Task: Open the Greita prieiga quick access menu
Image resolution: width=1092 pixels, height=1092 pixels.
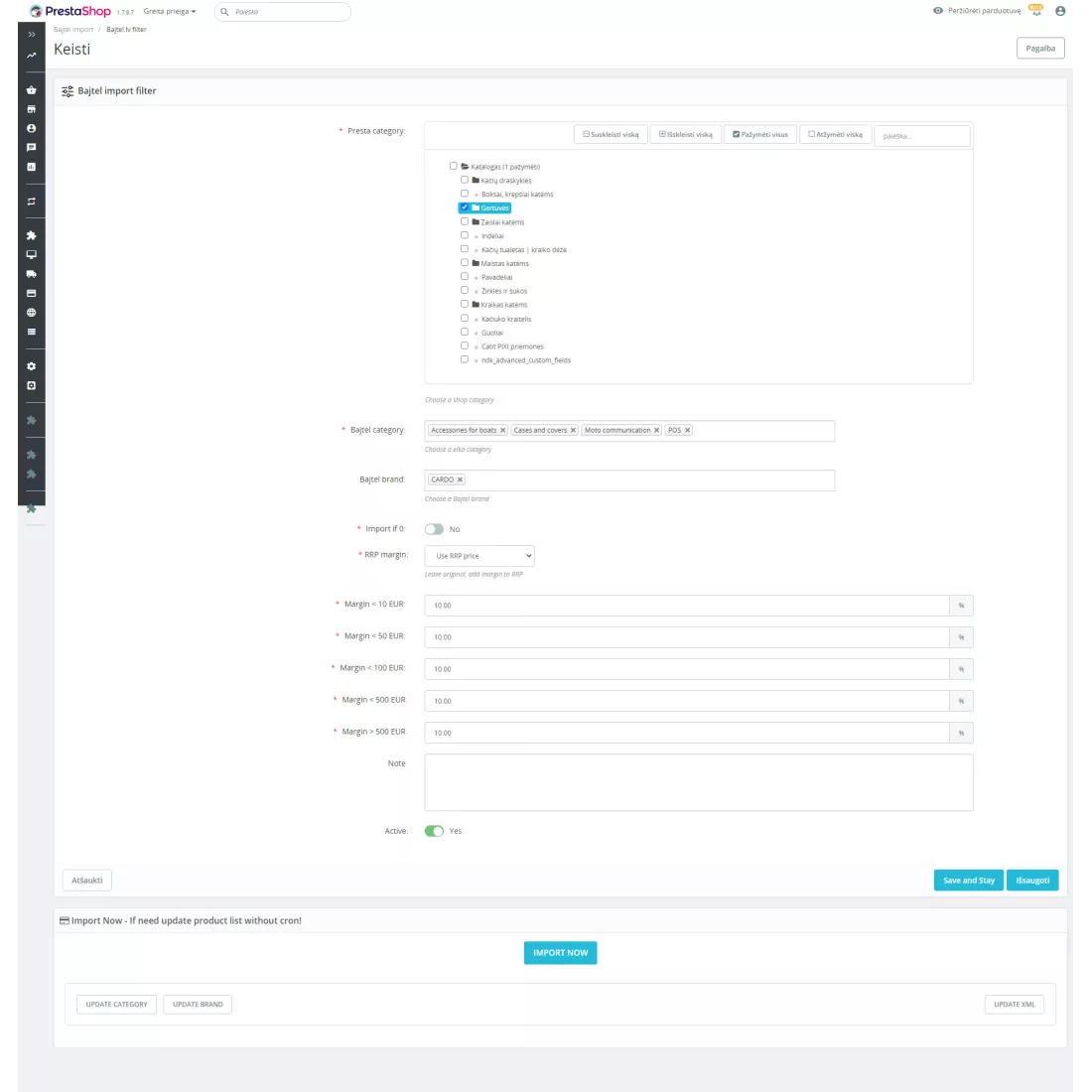Action: (x=170, y=12)
